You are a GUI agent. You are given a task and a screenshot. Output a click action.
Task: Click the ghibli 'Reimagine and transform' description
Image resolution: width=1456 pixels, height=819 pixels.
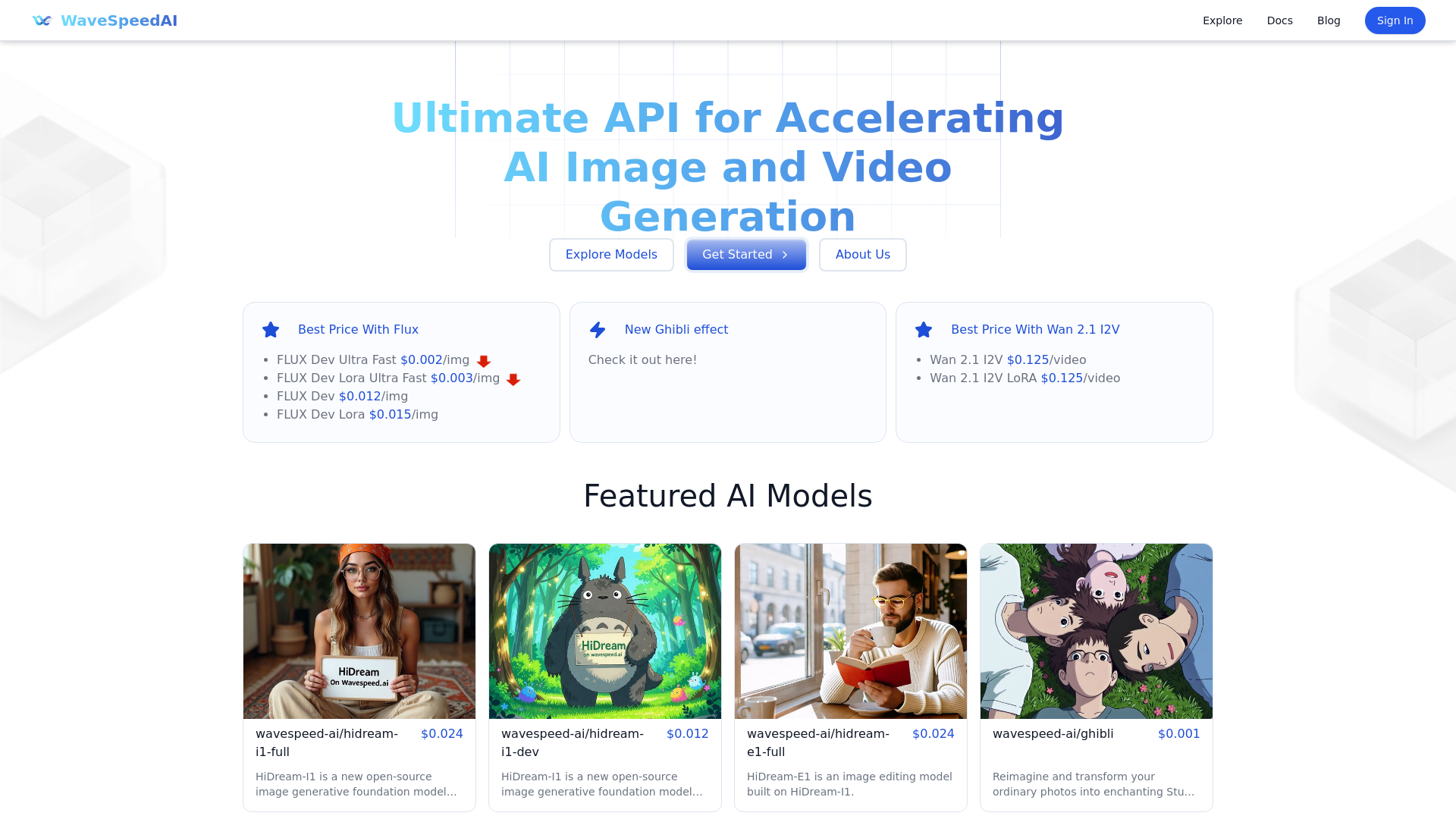tap(1094, 784)
